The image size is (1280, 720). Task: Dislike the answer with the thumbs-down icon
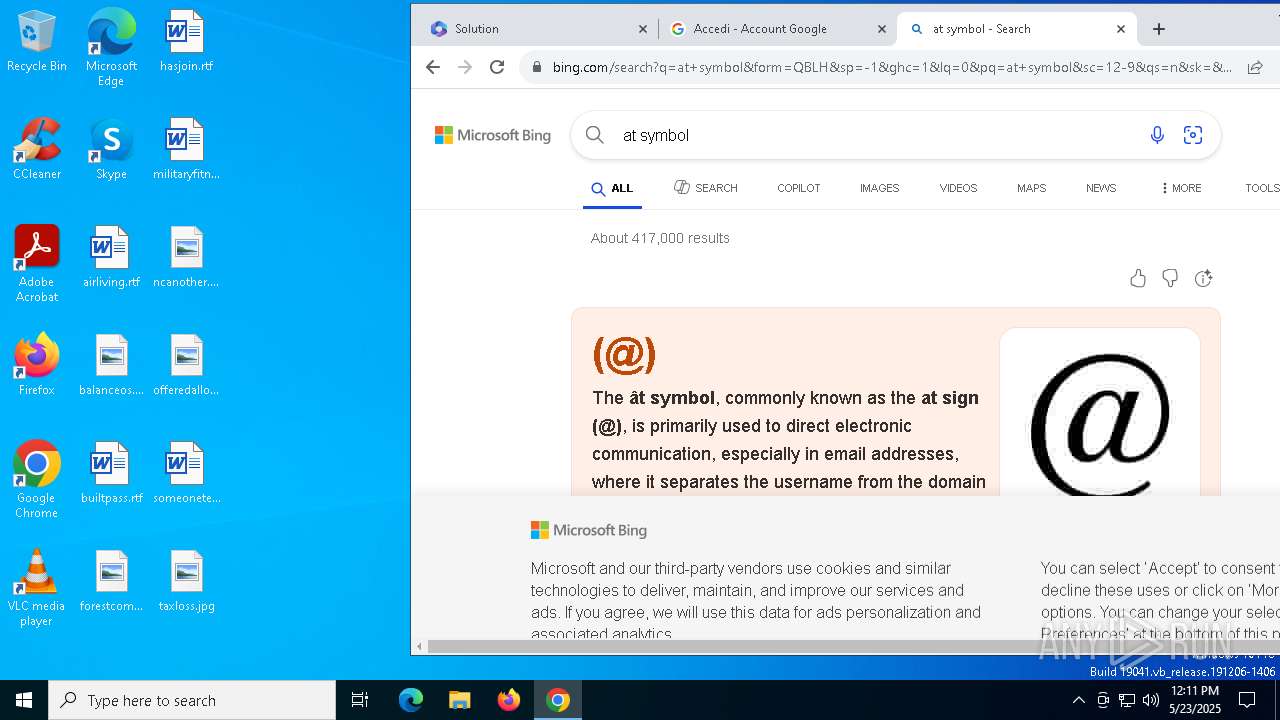1170,278
